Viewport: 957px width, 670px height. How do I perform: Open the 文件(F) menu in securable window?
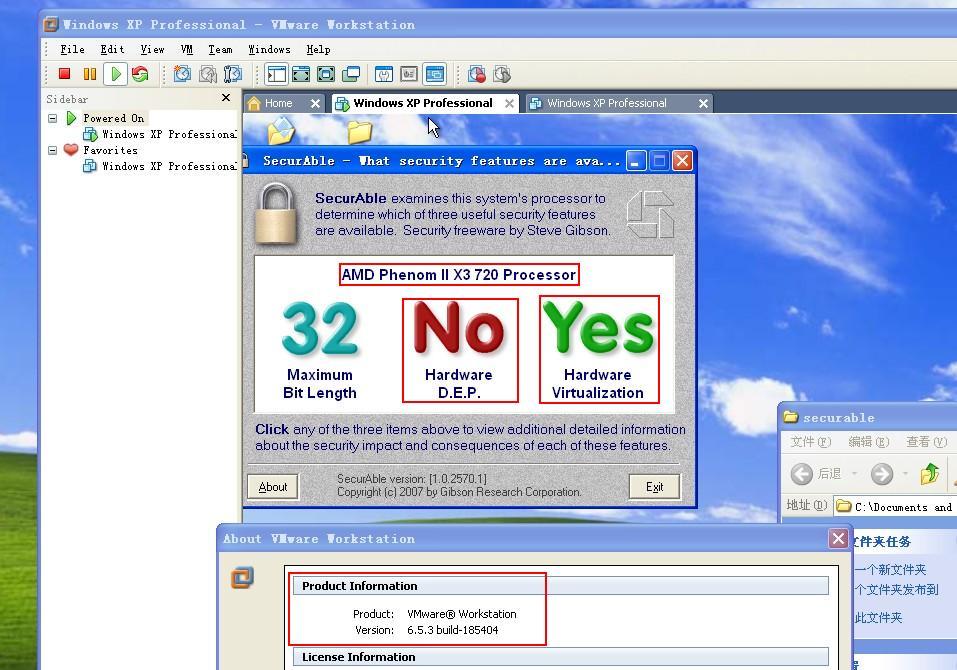(811, 442)
